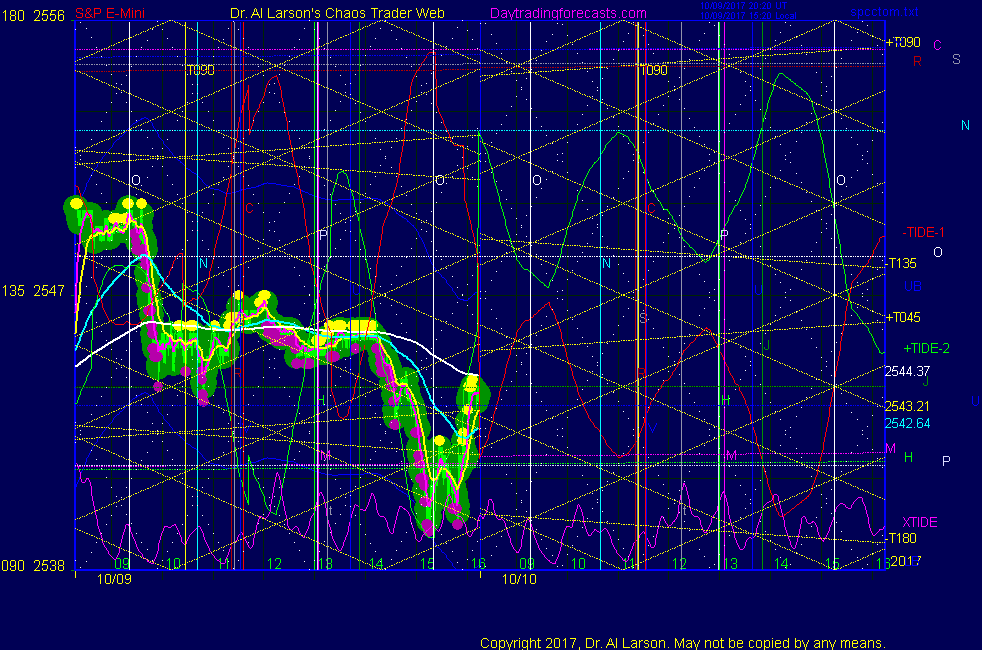Click the "-T135" level label

point(901,263)
